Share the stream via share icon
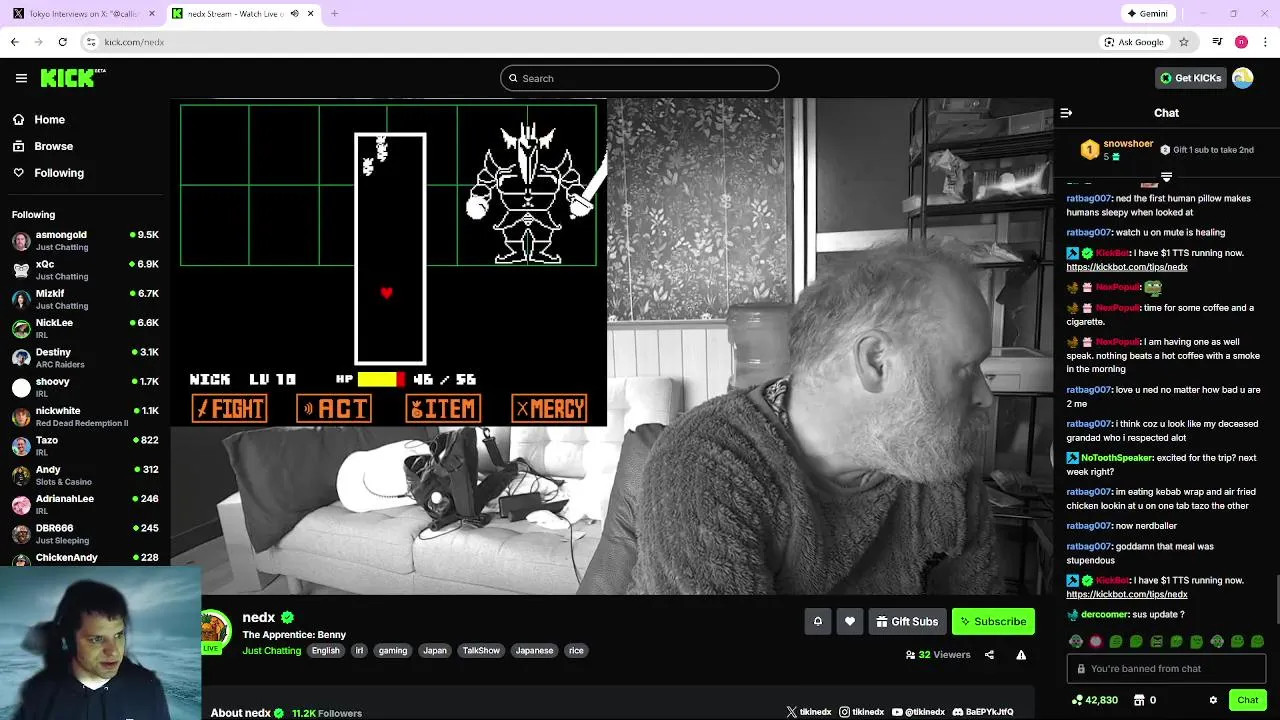The image size is (1280, 720). (x=989, y=655)
